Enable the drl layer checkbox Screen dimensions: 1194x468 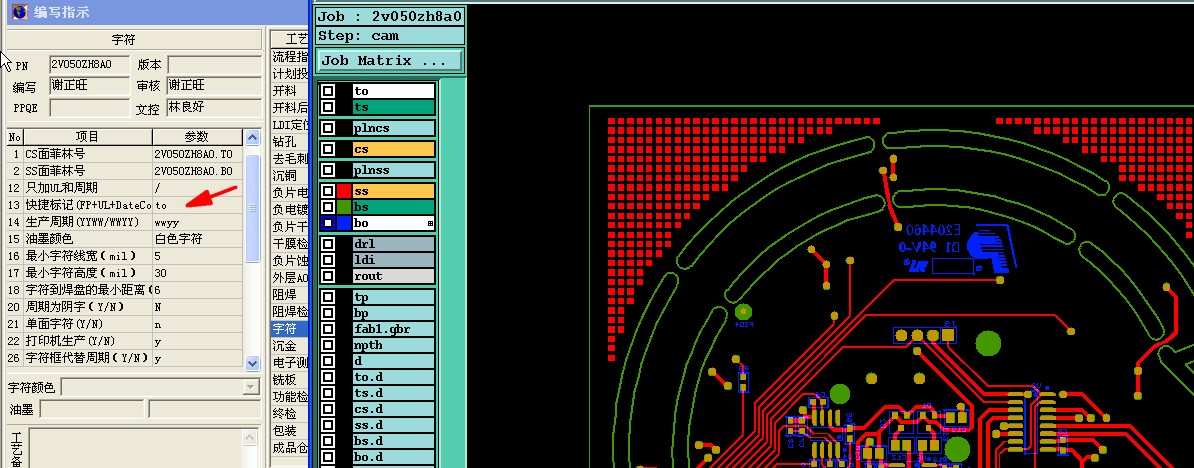[x=328, y=244]
